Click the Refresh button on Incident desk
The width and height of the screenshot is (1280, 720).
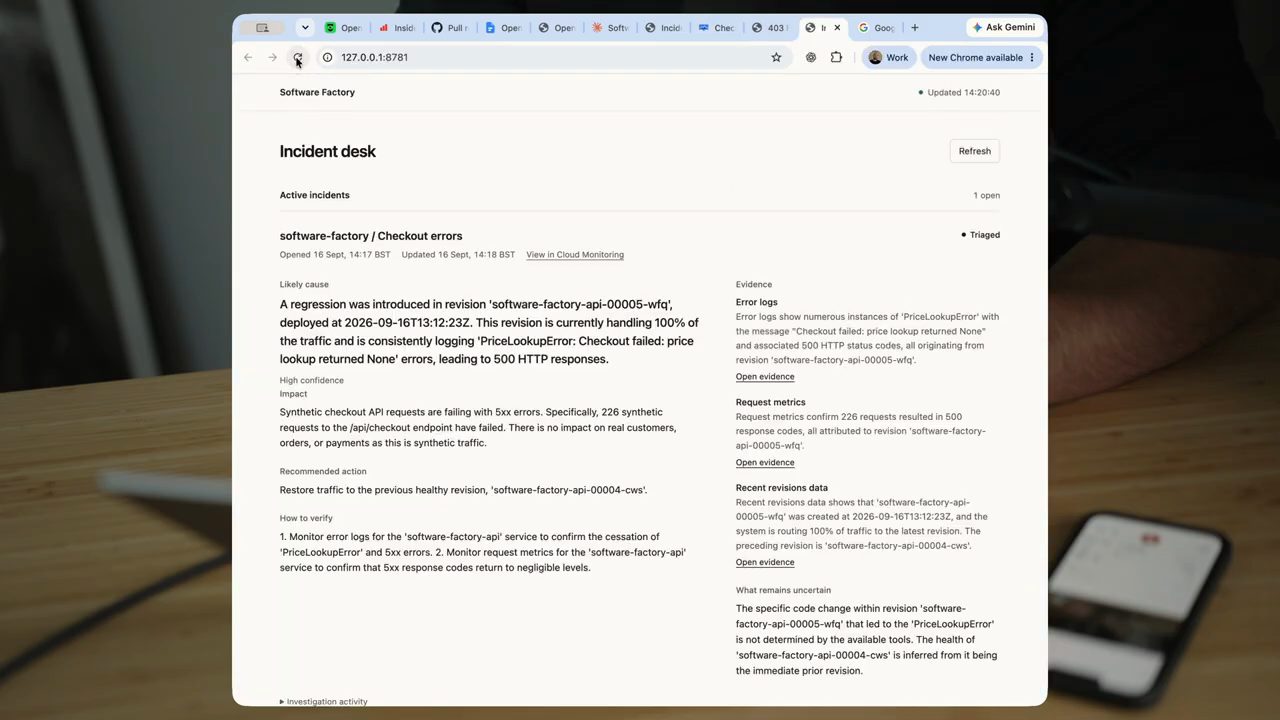[x=974, y=151]
